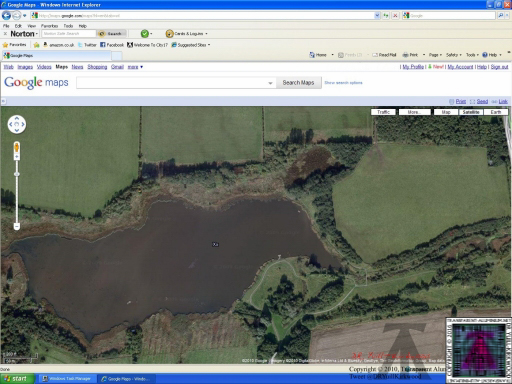Open the Help menu in menu bar
The width and height of the screenshot is (512, 384).
[83, 26]
